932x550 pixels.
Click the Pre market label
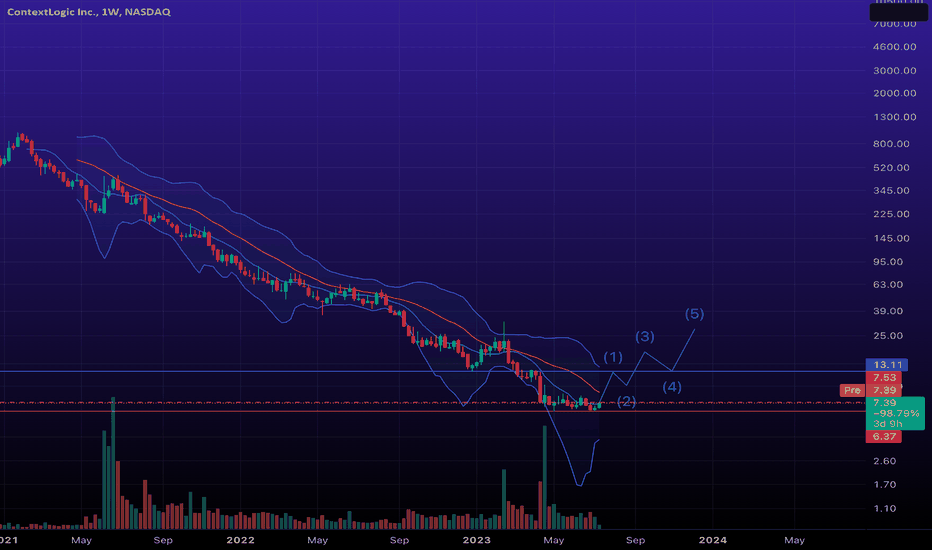(852, 390)
